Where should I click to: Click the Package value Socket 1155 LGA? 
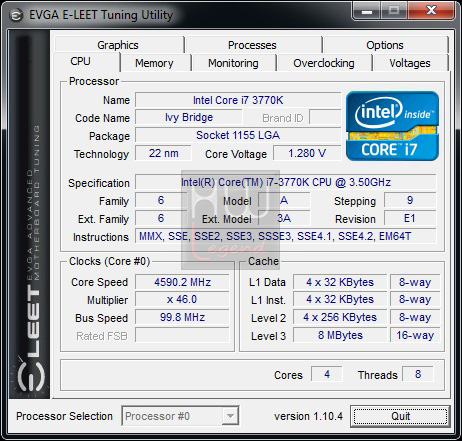(x=238, y=135)
